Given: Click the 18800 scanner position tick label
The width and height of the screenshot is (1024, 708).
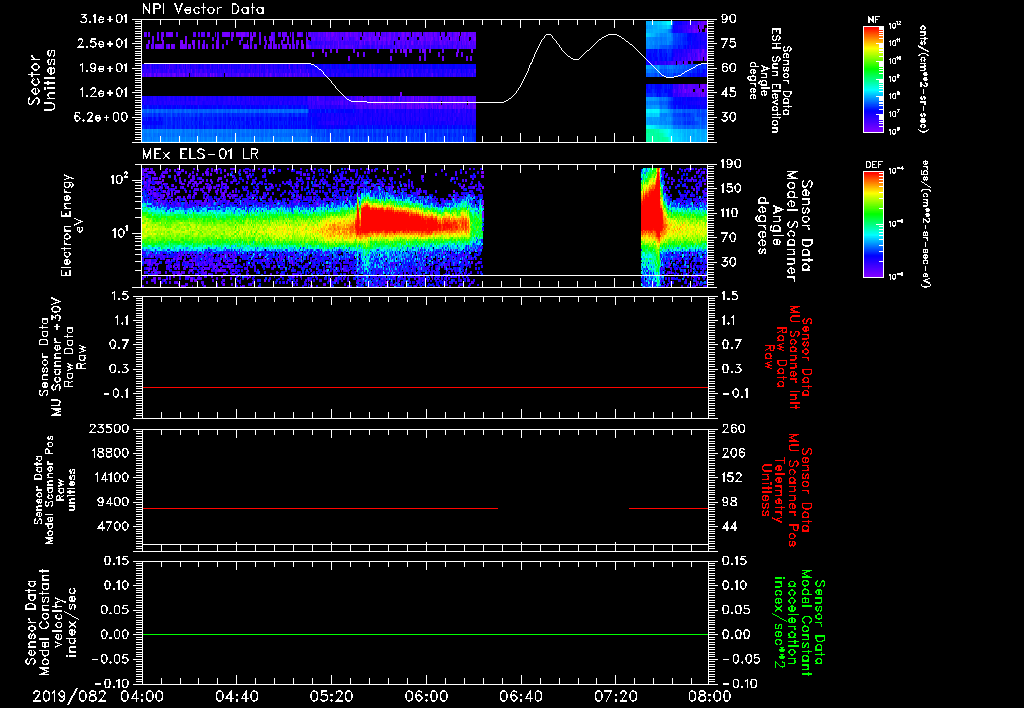Looking at the screenshot, I should pyautogui.click(x=110, y=453).
